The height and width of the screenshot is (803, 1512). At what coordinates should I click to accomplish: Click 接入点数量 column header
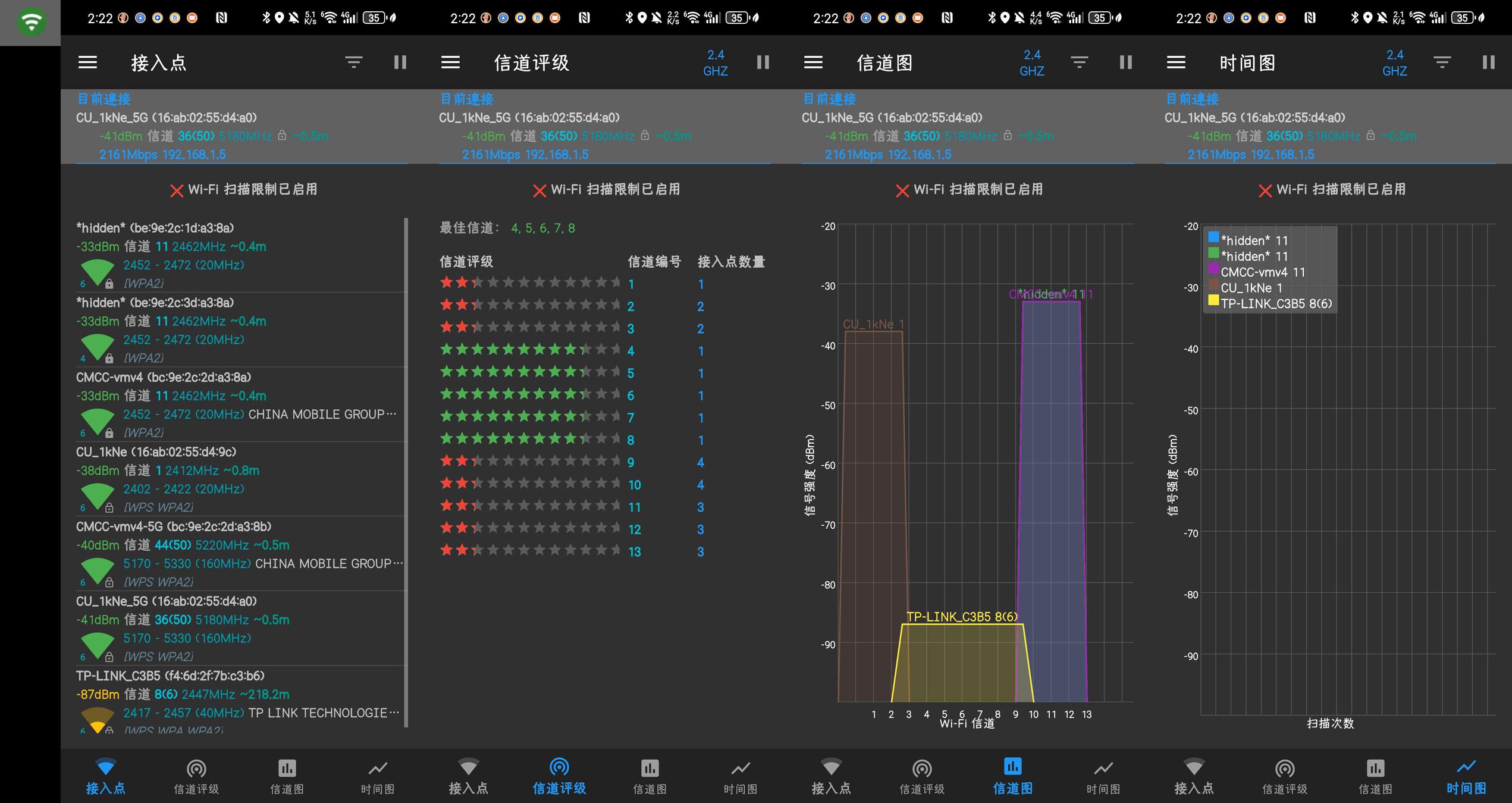(x=731, y=262)
